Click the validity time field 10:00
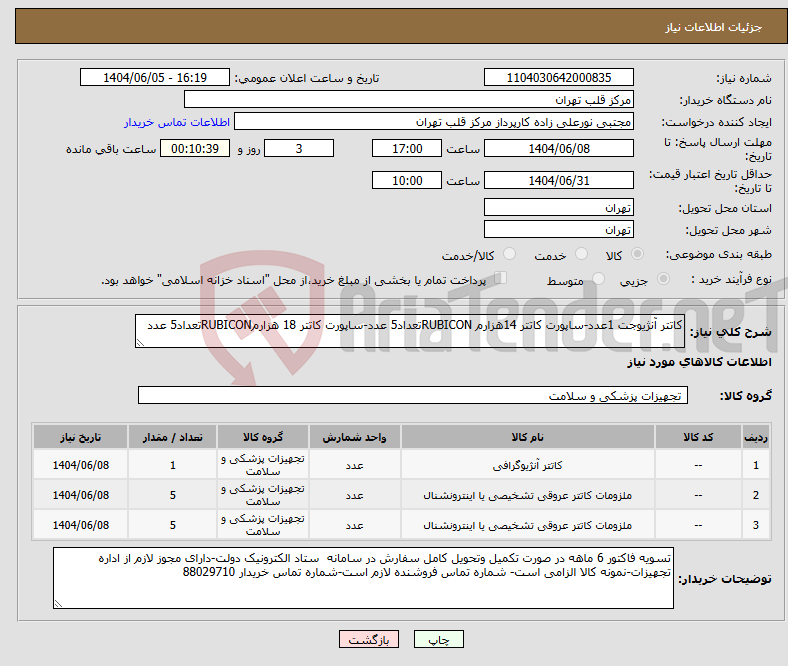This screenshot has width=788, height=666. click(x=407, y=180)
